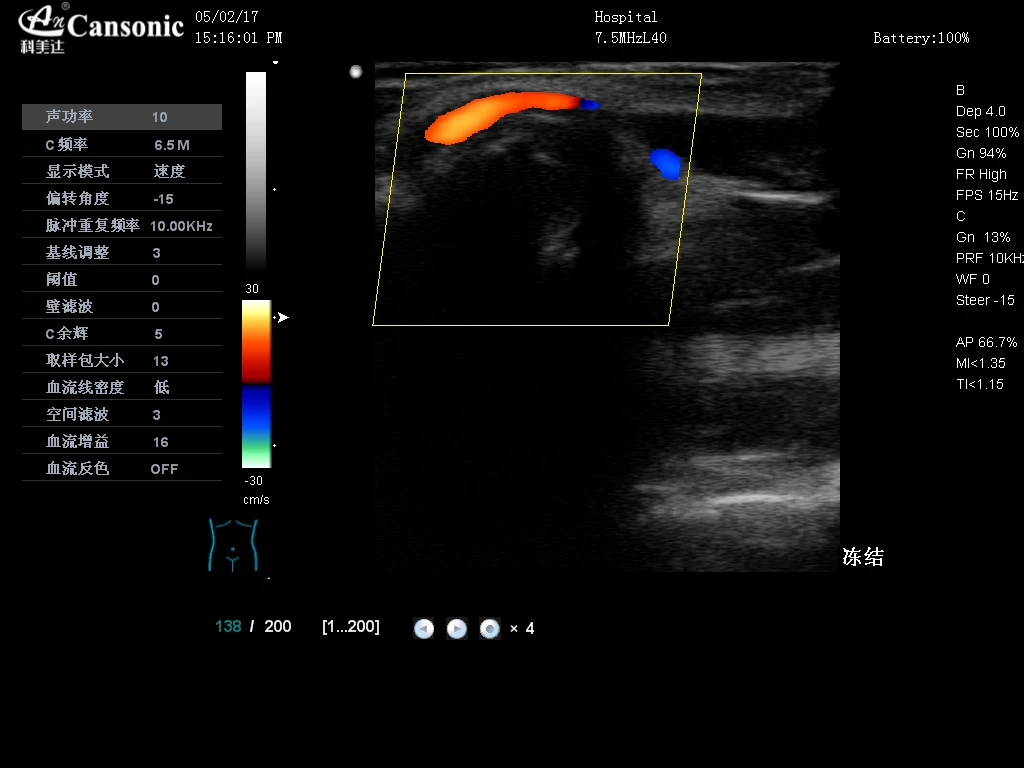Screen dimensions: 1024x768
Task: Click the B mode label in parameters
Action: [x=960, y=90]
